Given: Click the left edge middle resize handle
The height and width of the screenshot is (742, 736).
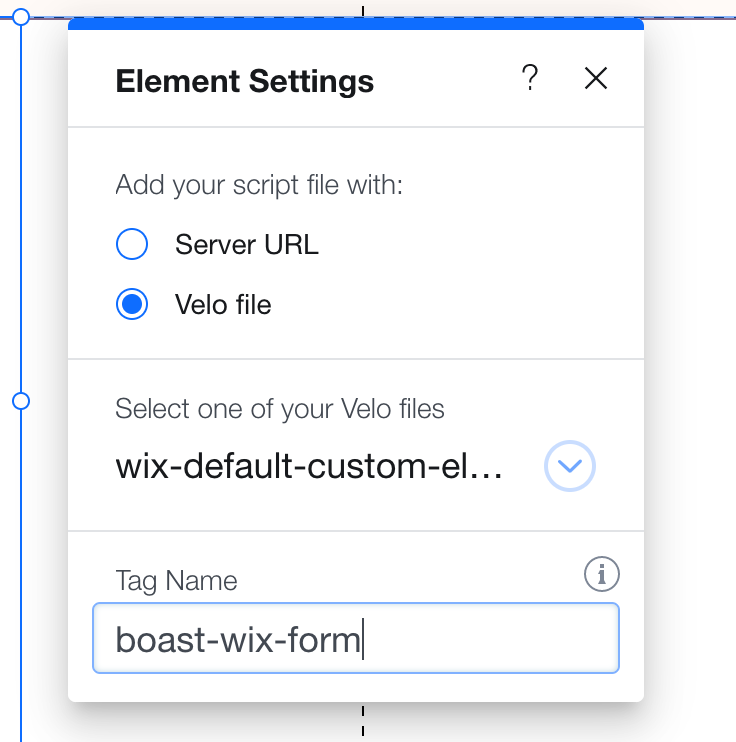Looking at the screenshot, I should [x=21, y=401].
